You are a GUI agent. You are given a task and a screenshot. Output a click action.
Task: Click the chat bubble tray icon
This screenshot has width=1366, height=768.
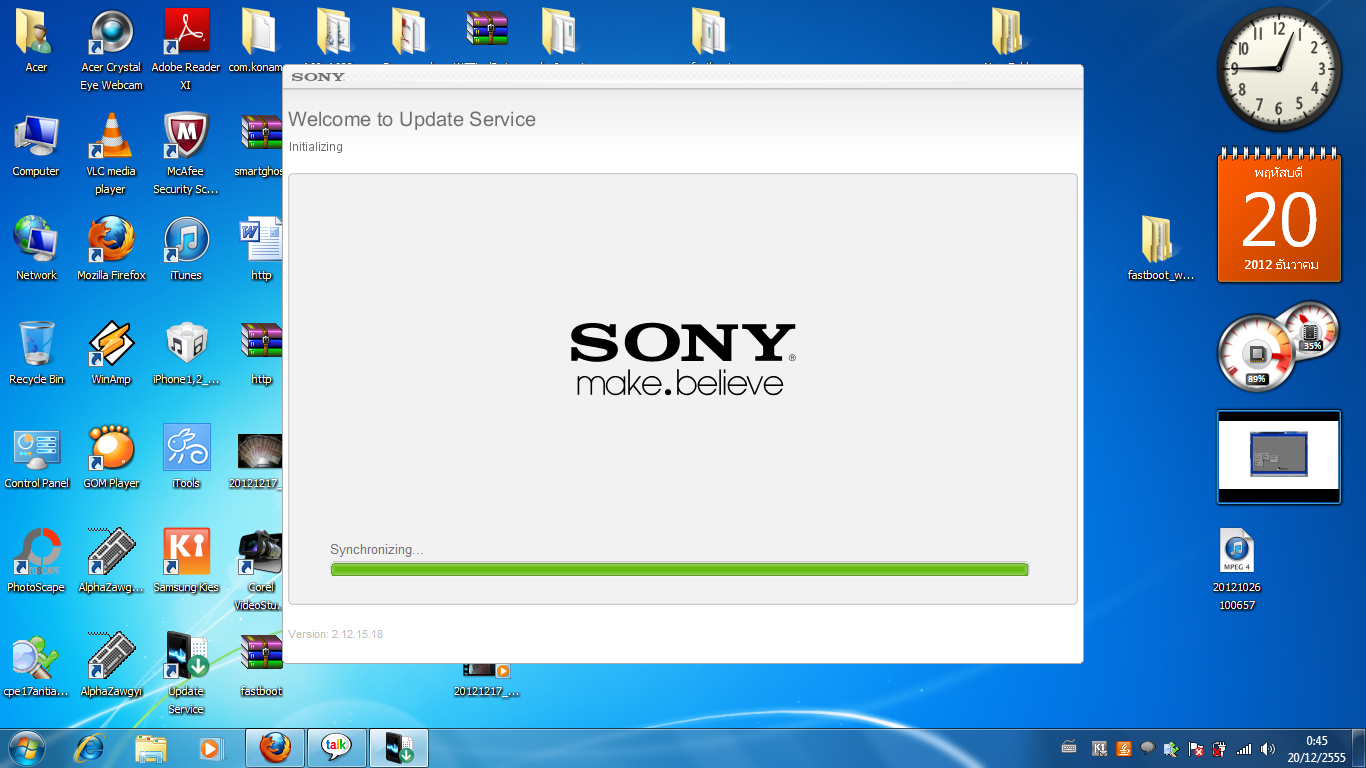tap(1147, 748)
